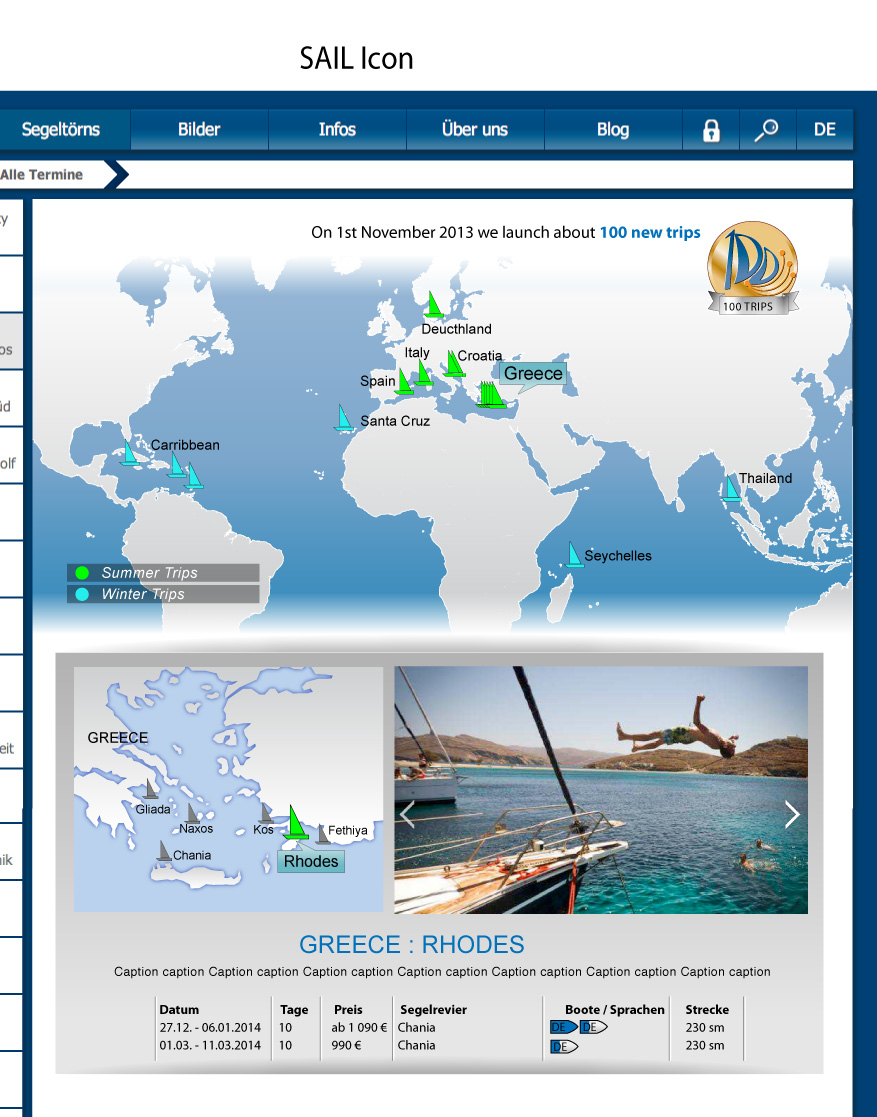Click the magnifier search icon
This screenshot has height=1117, width=877.
[767, 130]
